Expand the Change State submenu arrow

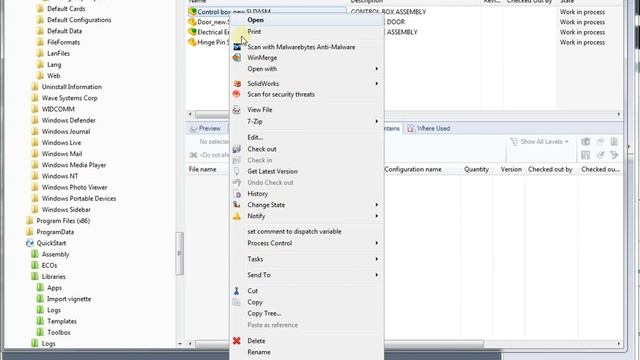click(377, 204)
